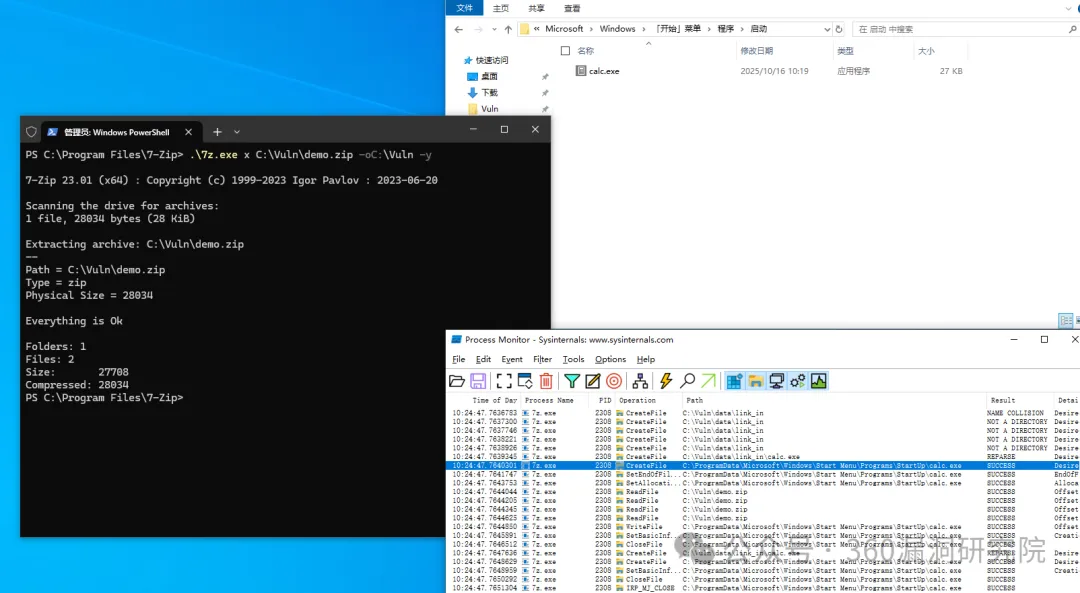Image resolution: width=1080 pixels, height=593 pixels.
Task: Toggle Show Network Activity button
Action: click(x=776, y=381)
